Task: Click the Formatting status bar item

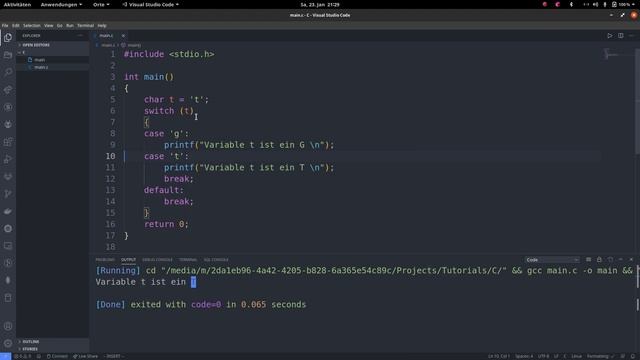Action: click(x=600, y=356)
